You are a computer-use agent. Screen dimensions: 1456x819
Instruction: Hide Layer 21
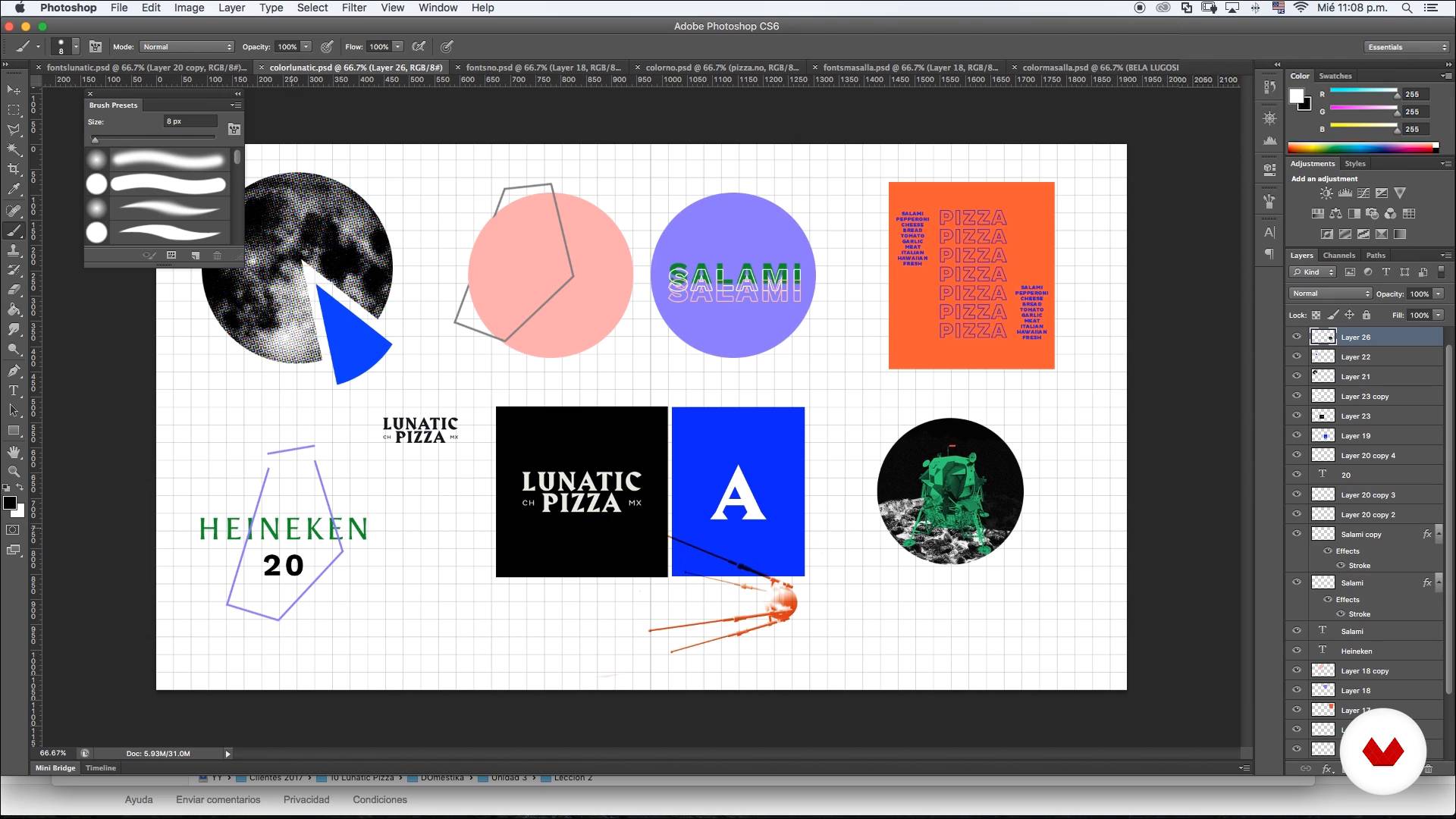(x=1297, y=376)
